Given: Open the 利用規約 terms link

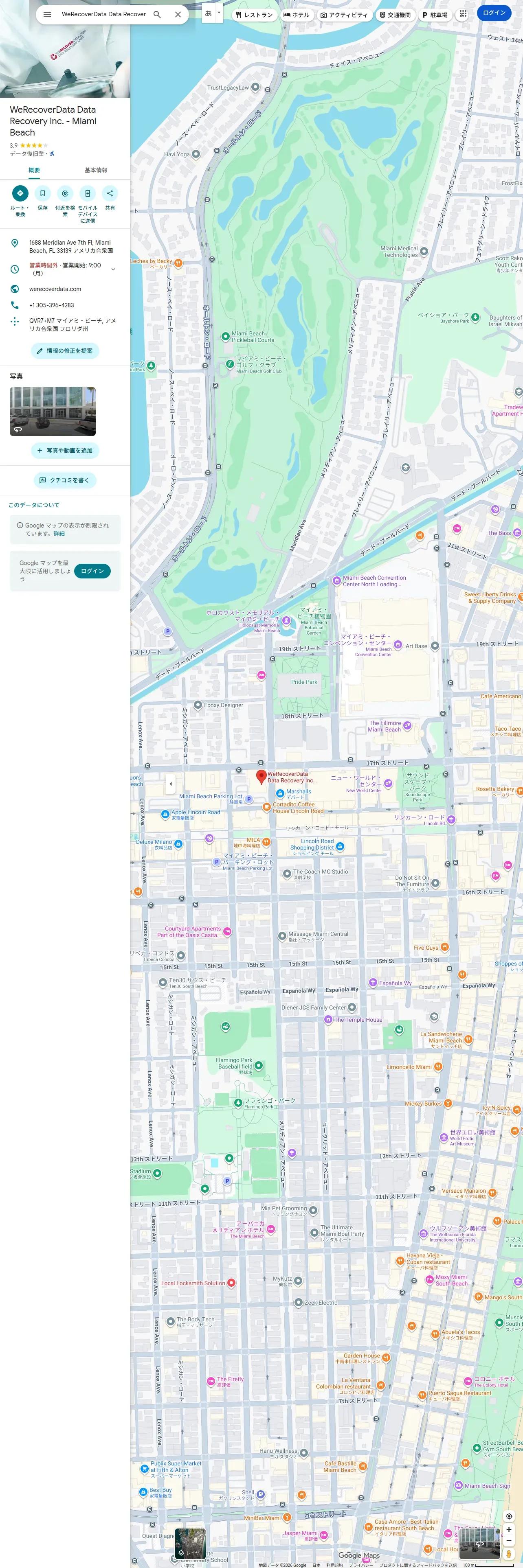Looking at the screenshot, I should (x=334, y=1565).
